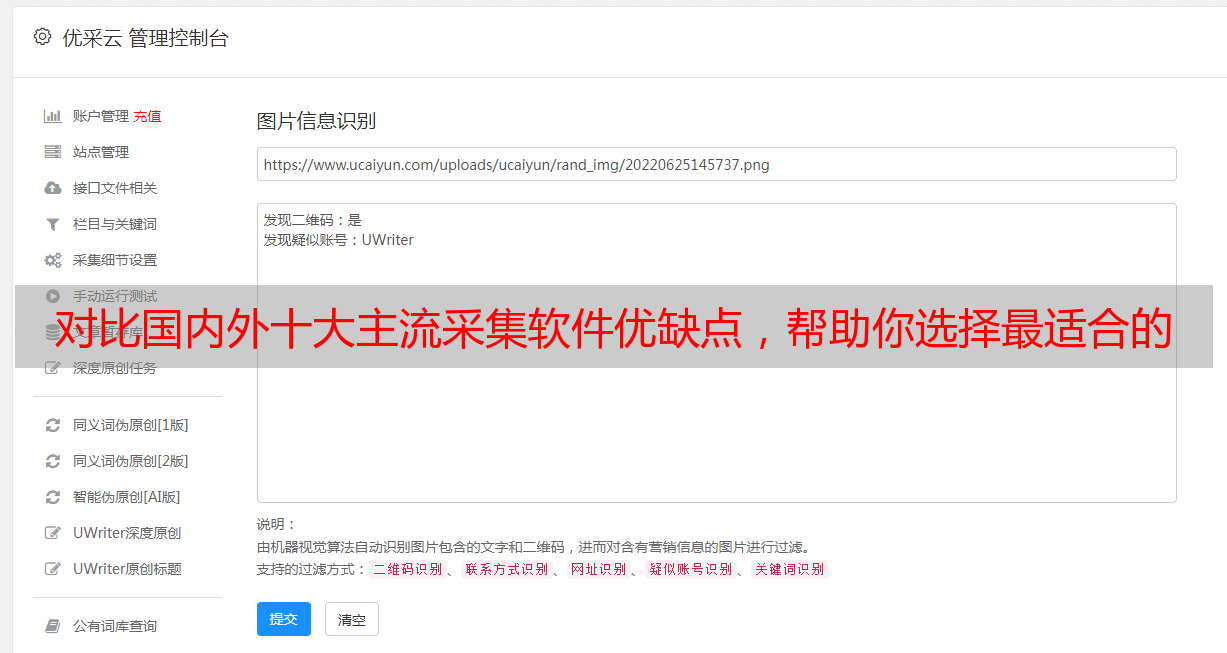Image resolution: width=1227 pixels, height=653 pixels.
Task: Click the refresh icon for 智能伪原创[AI版]
Action: point(53,497)
